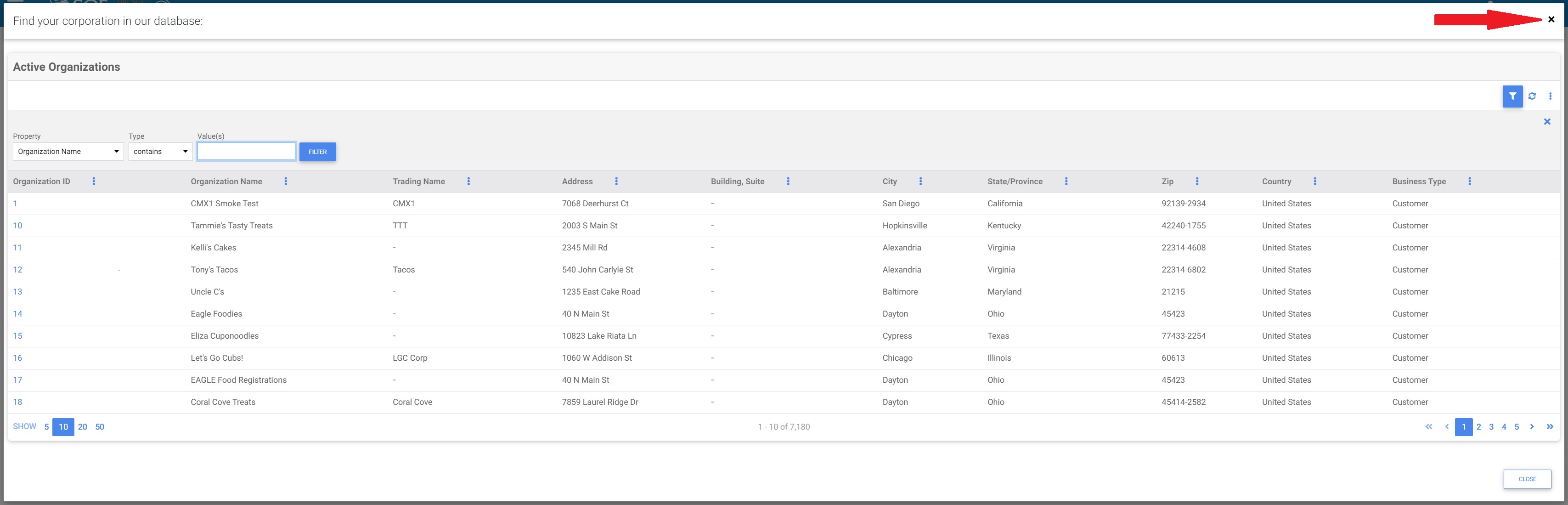This screenshot has height=505, width=1568.
Task: Show 20 rows per page
Action: tap(83, 427)
